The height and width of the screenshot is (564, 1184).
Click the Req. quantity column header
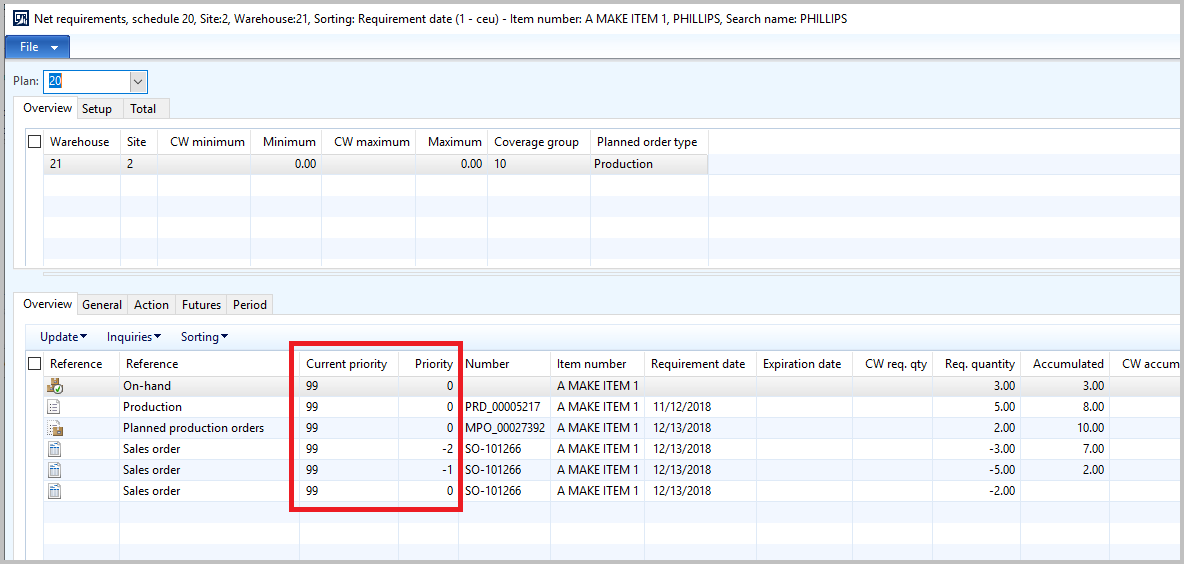click(977, 364)
